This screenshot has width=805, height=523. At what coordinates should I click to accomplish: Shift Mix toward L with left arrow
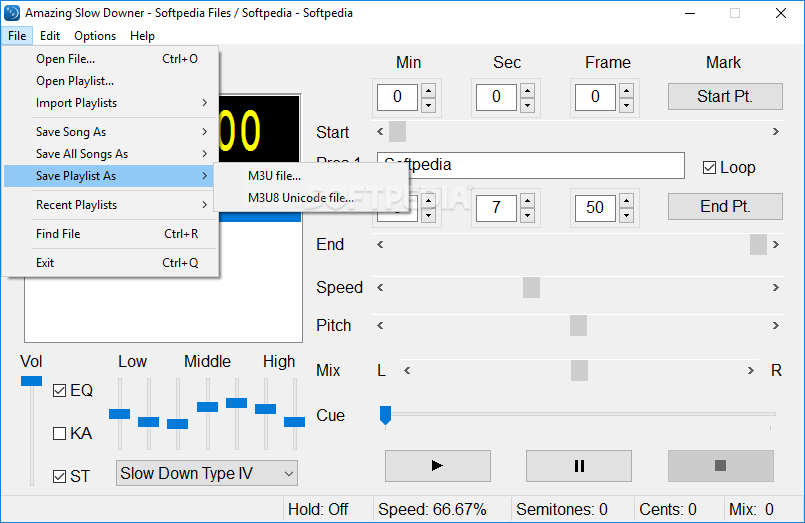click(407, 370)
